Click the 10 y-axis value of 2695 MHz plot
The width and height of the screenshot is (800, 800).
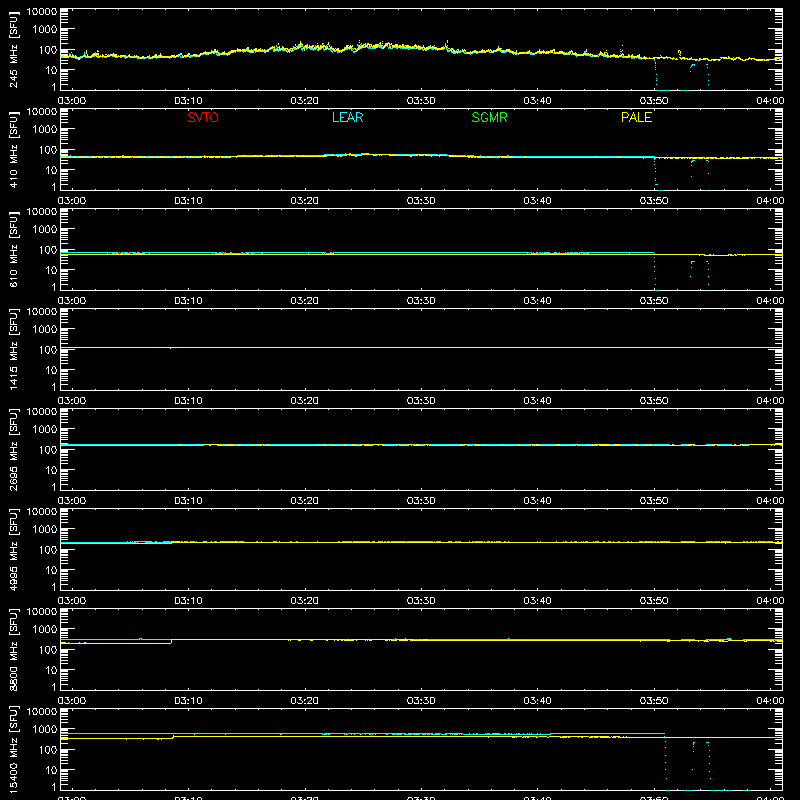[x=52, y=470]
